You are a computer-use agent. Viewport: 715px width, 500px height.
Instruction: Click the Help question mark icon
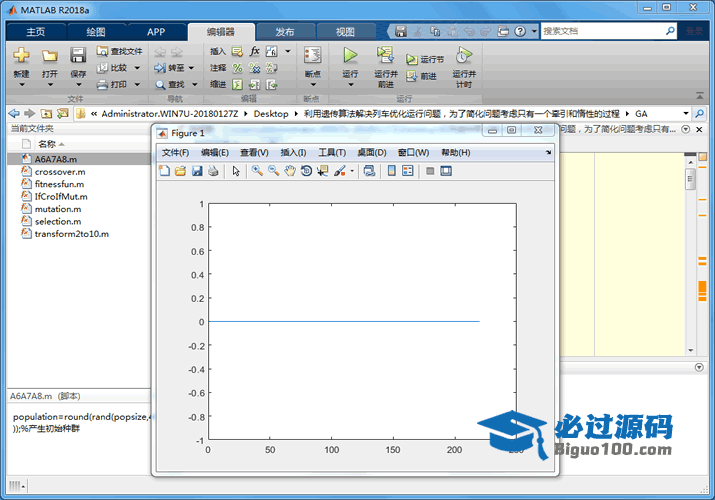click(x=520, y=31)
